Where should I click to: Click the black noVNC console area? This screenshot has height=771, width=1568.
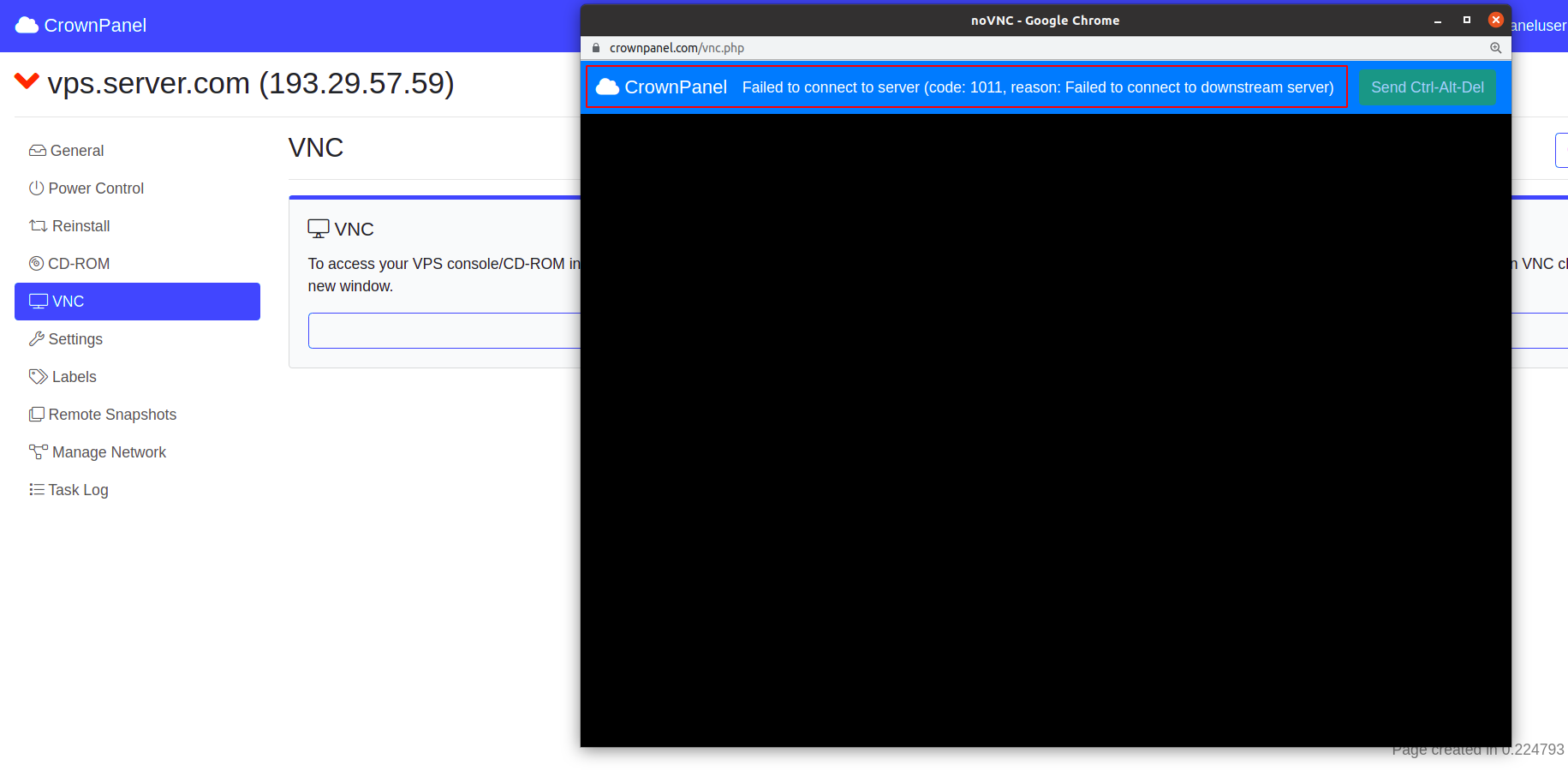pos(1046,430)
